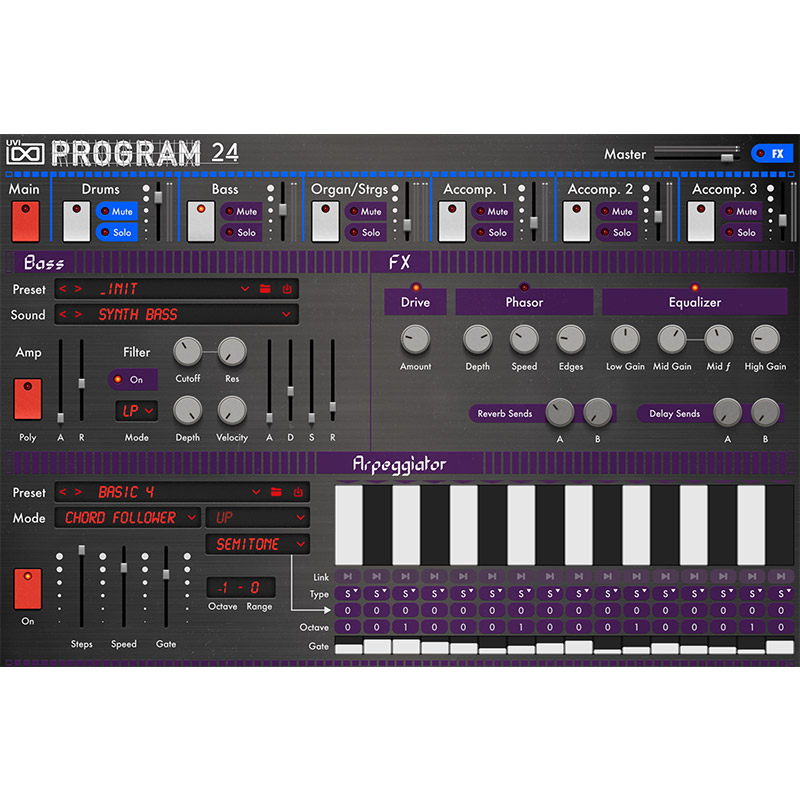Click the Phasor Speed knob
The height and width of the screenshot is (800, 800).
[524, 339]
